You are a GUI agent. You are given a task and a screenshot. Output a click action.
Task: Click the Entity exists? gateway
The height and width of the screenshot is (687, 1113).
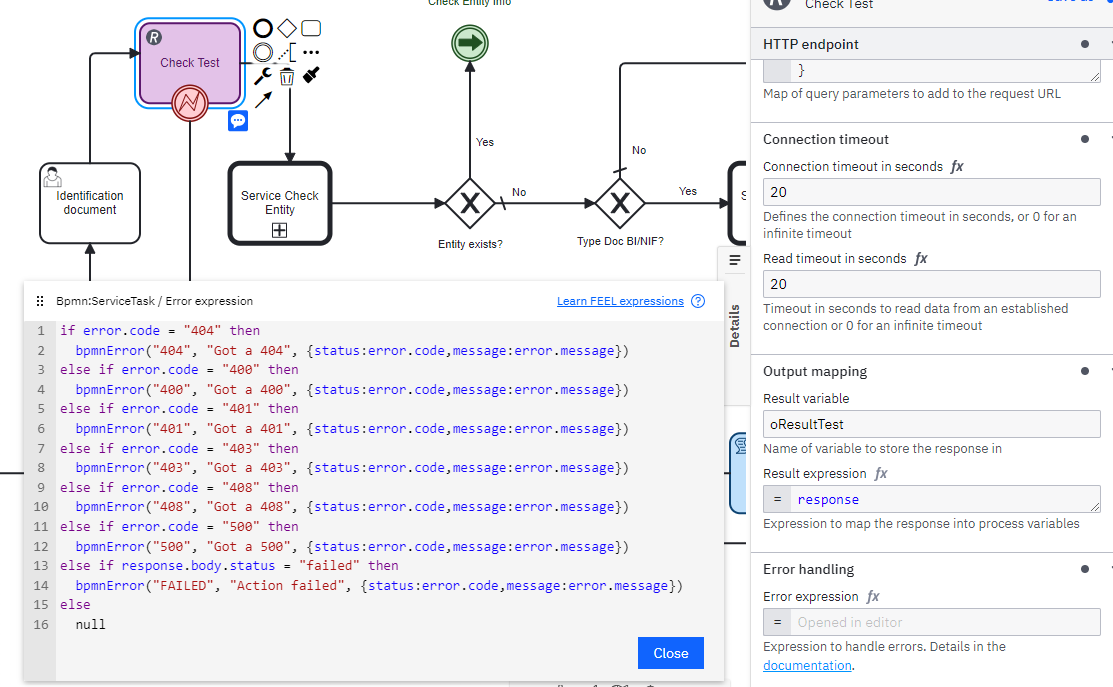[470, 204]
